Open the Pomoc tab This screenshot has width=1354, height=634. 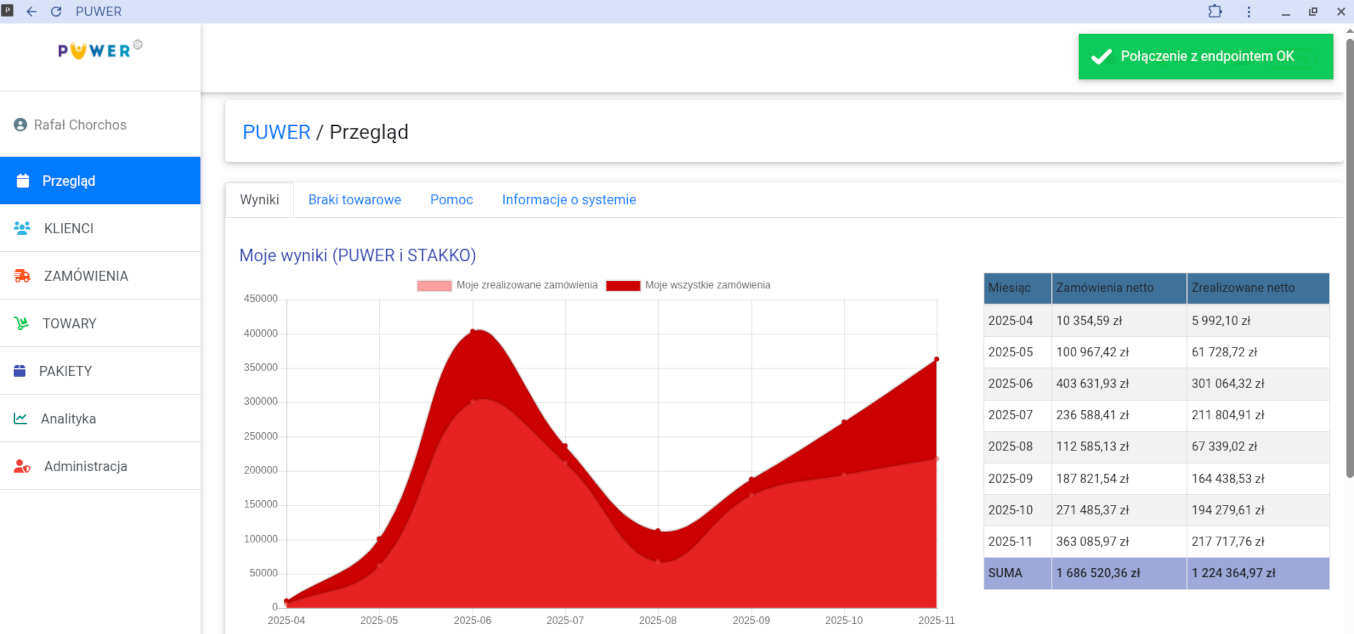pos(451,200)
